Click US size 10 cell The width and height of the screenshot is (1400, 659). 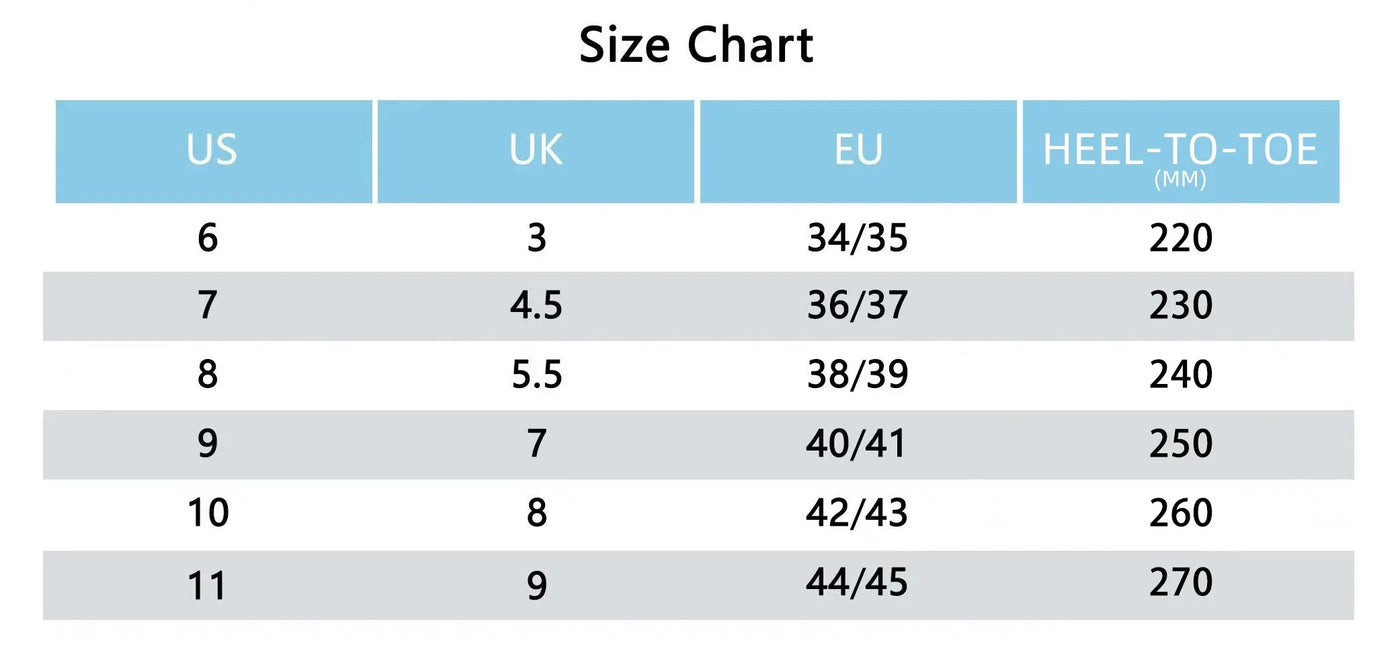(208, 513)
